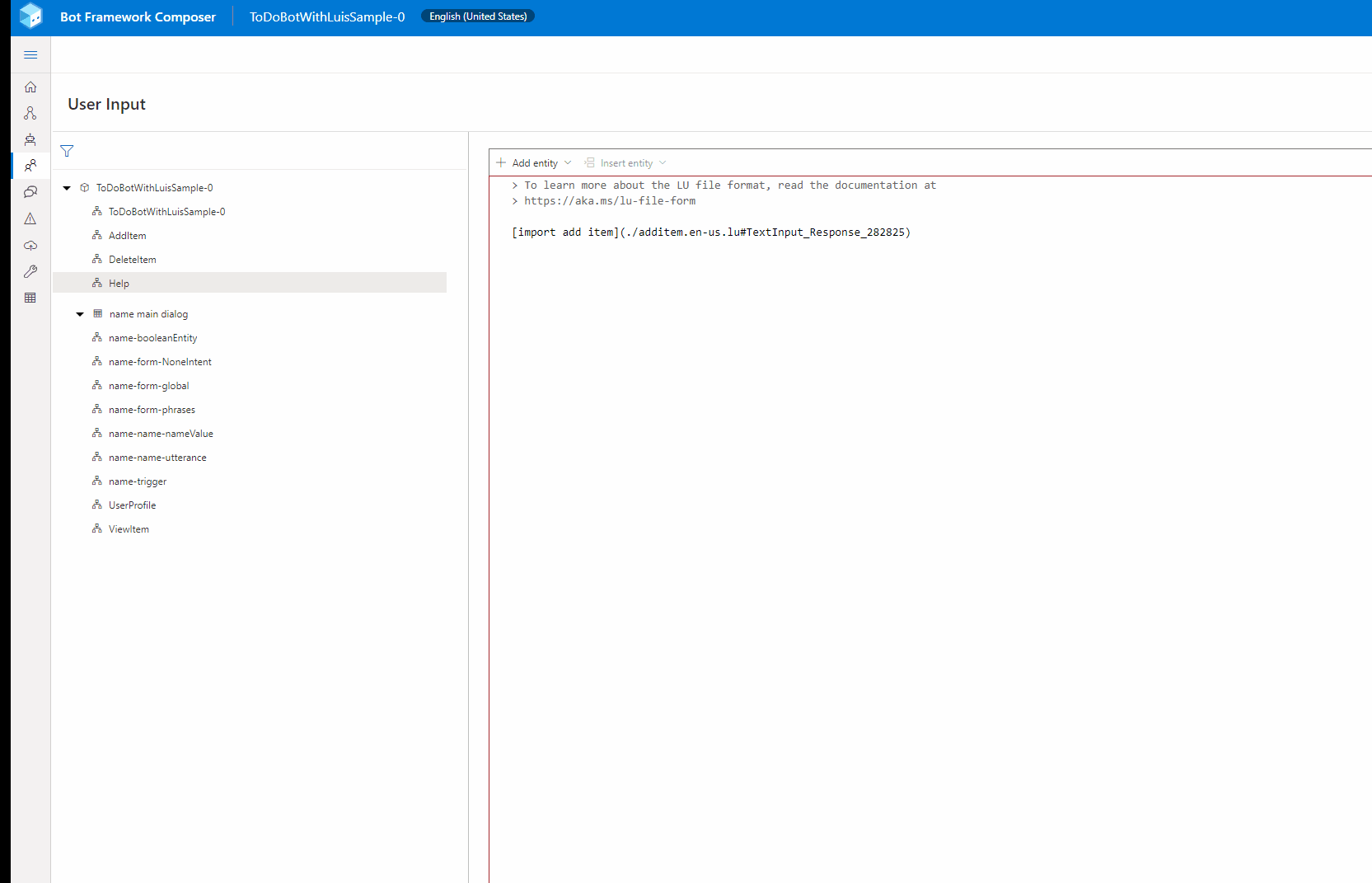Select the ViewItem dialog
The height and width of the screenshot is (883, 1372).
[250, 529]
